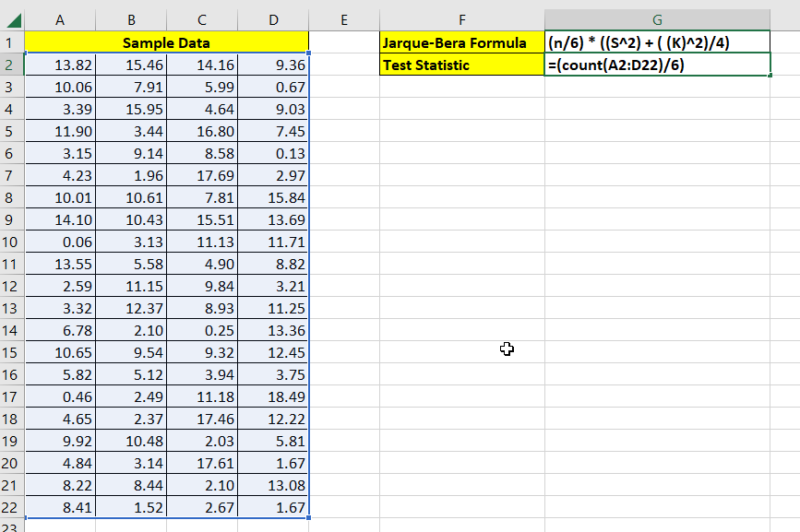Click the Select All corner of the grid

click(x=11, y=19)
